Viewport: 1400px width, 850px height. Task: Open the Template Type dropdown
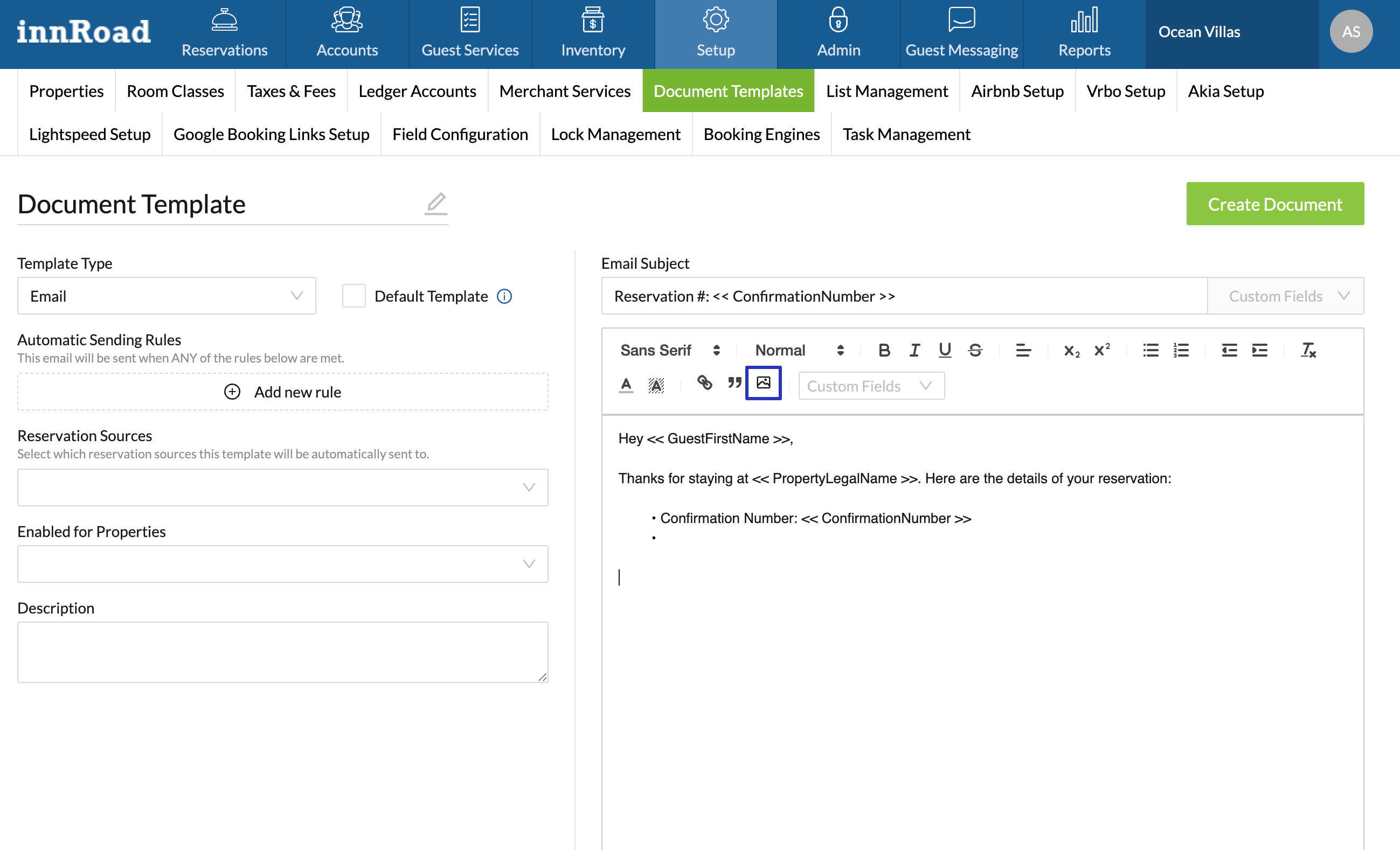[167, 296]
